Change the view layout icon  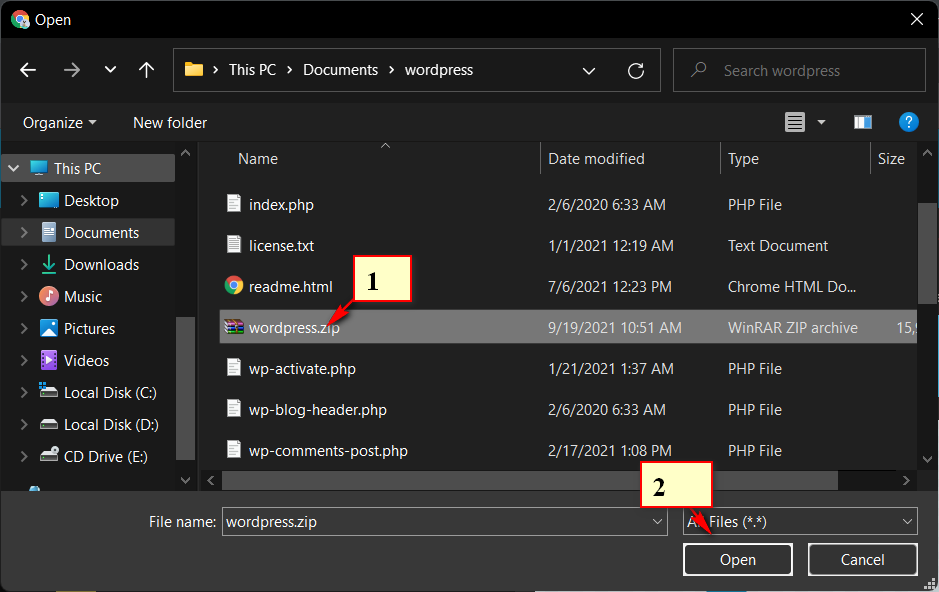(x=795, y=122)
